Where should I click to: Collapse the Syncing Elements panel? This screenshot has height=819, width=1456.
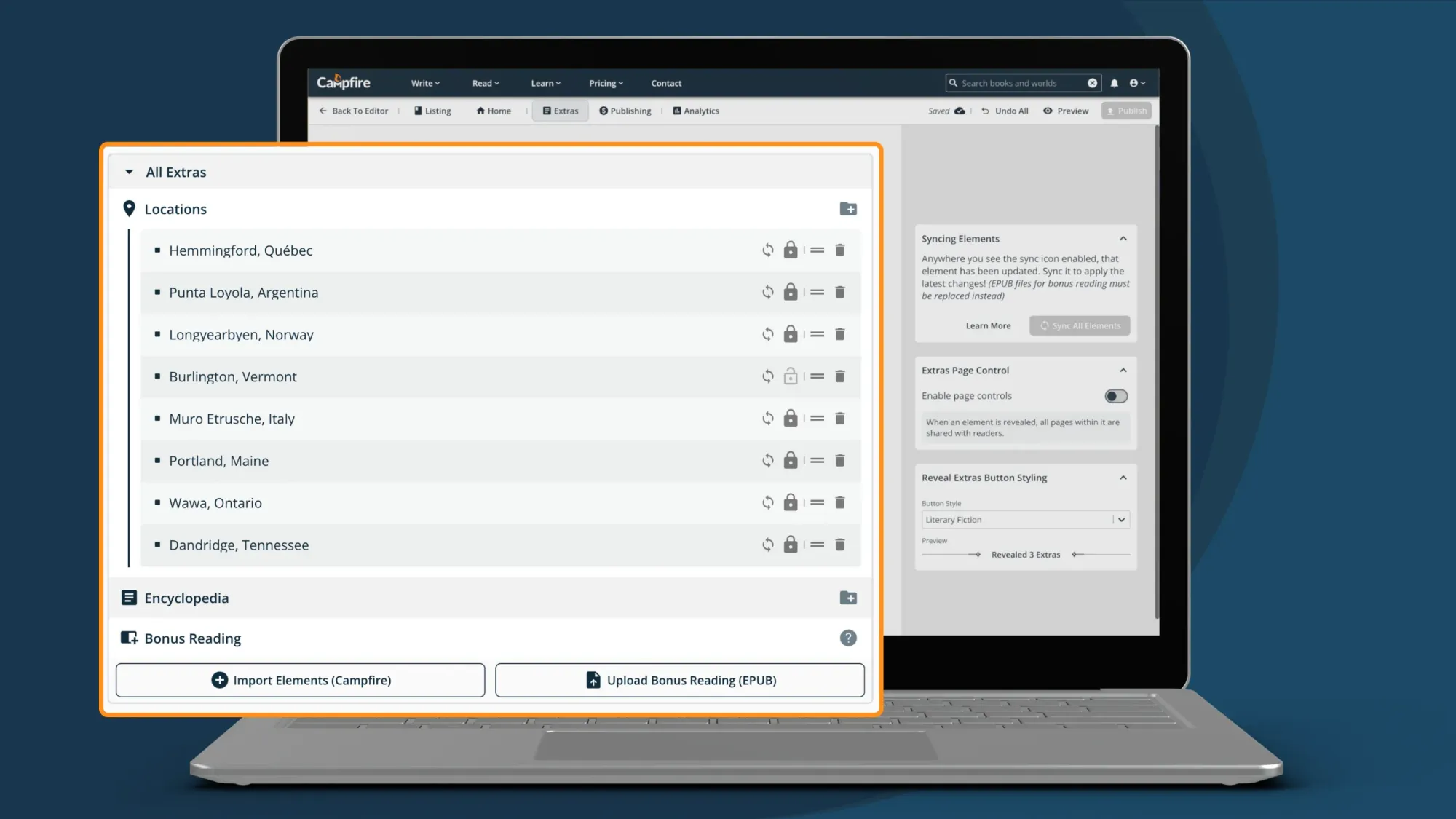1123,238
